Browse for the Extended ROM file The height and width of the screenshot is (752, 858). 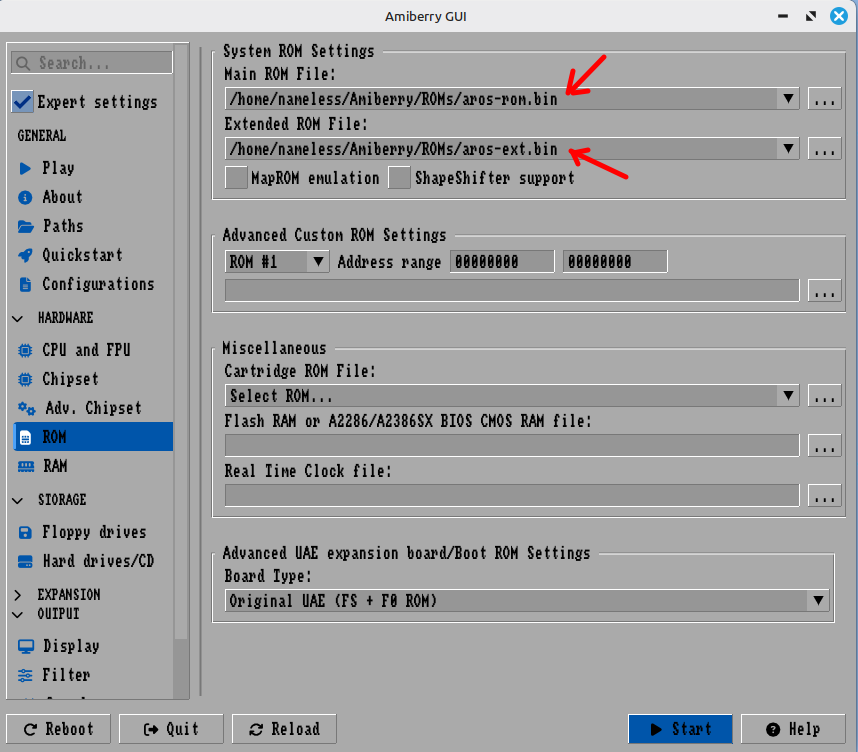(824, 149)
